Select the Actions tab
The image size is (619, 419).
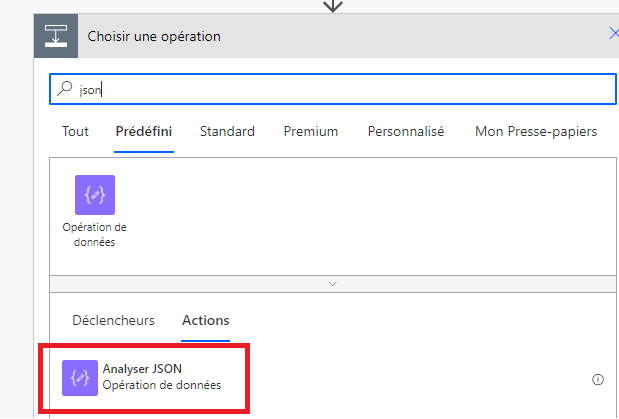coord(205,320)
